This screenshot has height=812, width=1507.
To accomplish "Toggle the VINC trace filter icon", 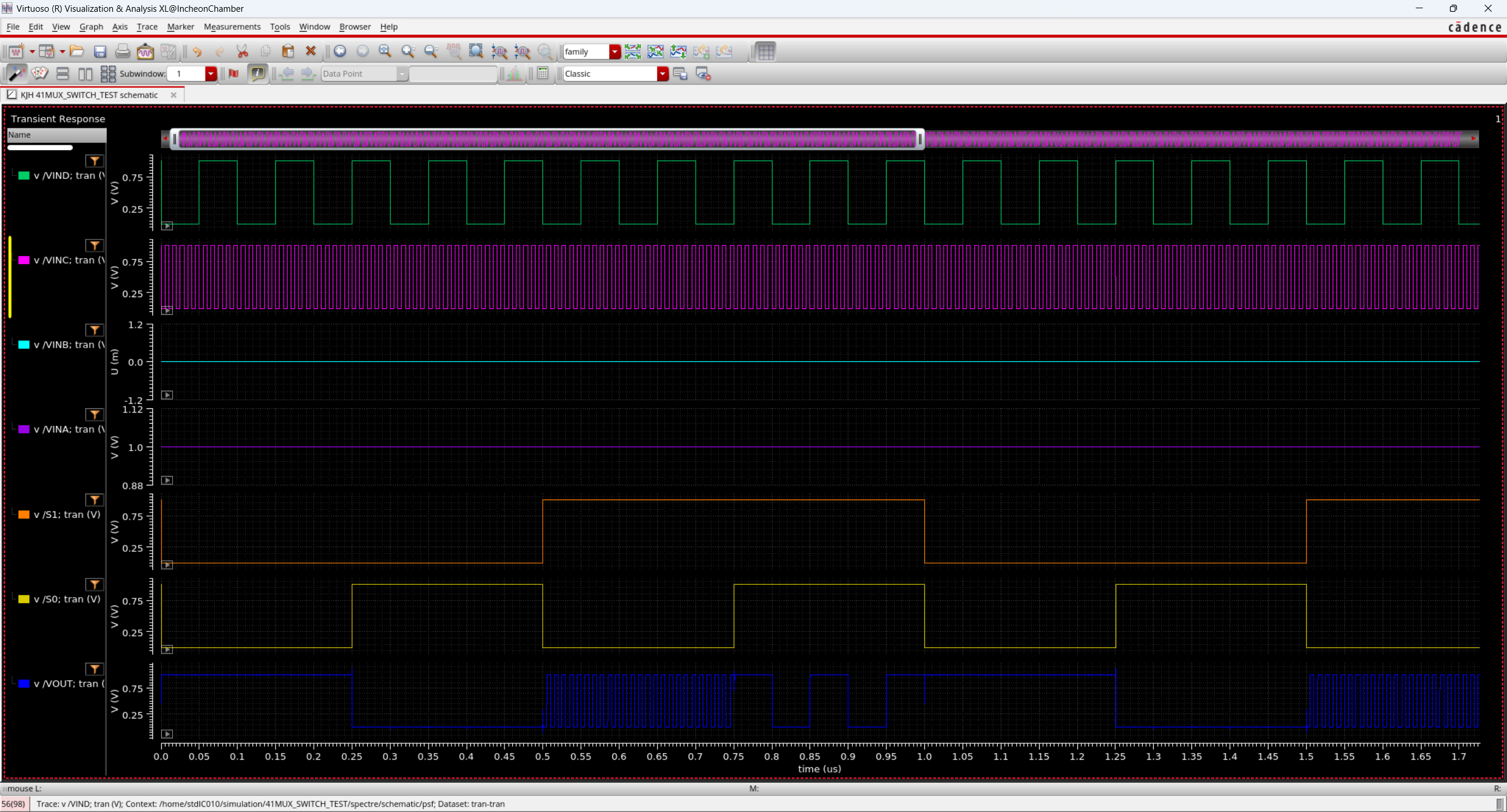I will point(94,245).
